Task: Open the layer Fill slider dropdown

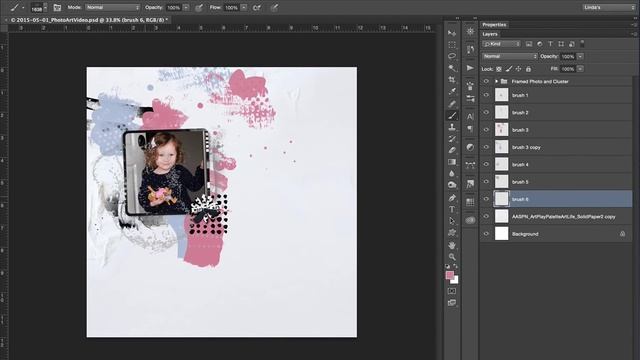Action: (x=580, y=69)
